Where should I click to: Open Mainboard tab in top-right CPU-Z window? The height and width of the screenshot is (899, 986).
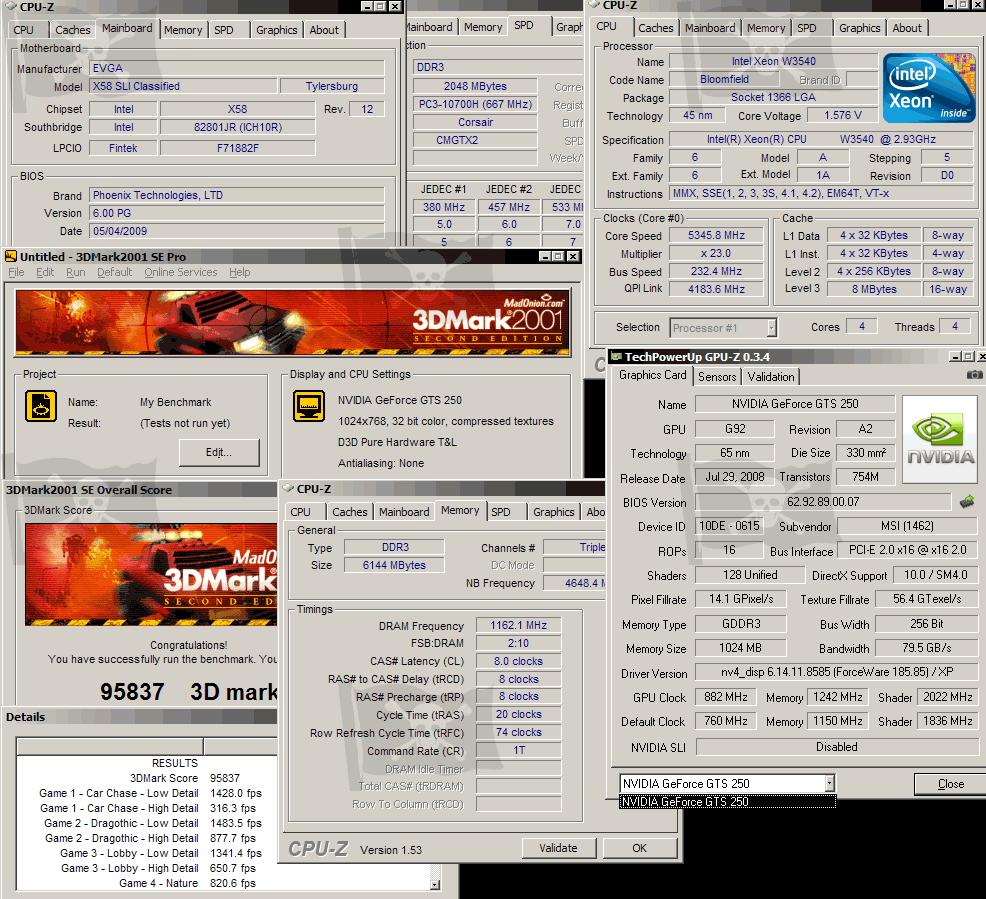(710, 28)
